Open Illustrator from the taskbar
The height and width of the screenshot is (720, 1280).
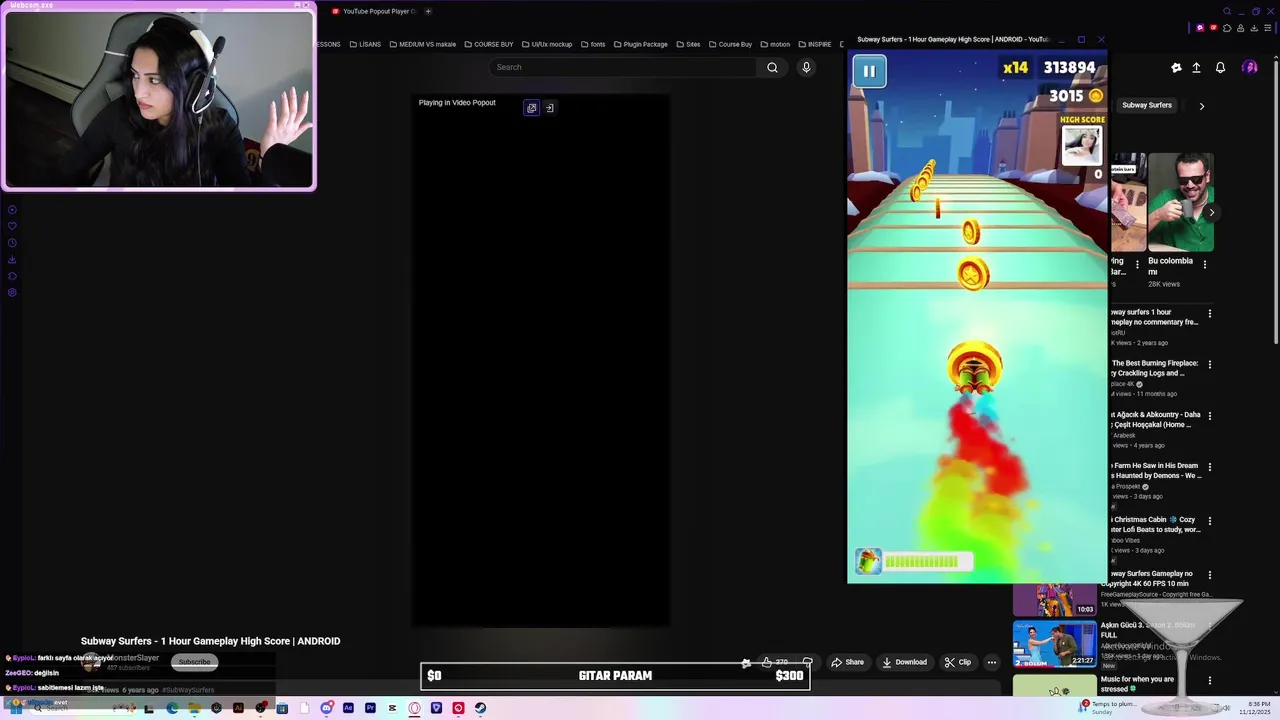tap(238, 708)
